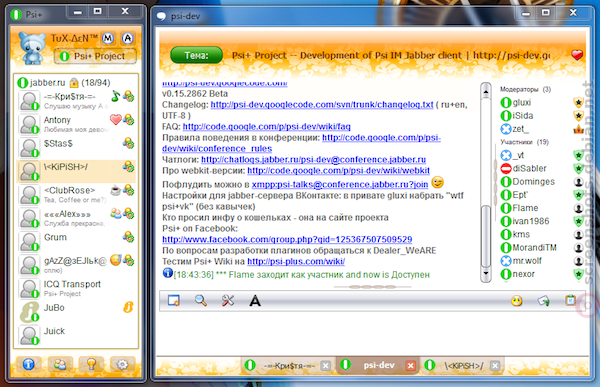Click scroll down arrow of chat log

click(486, 274)
